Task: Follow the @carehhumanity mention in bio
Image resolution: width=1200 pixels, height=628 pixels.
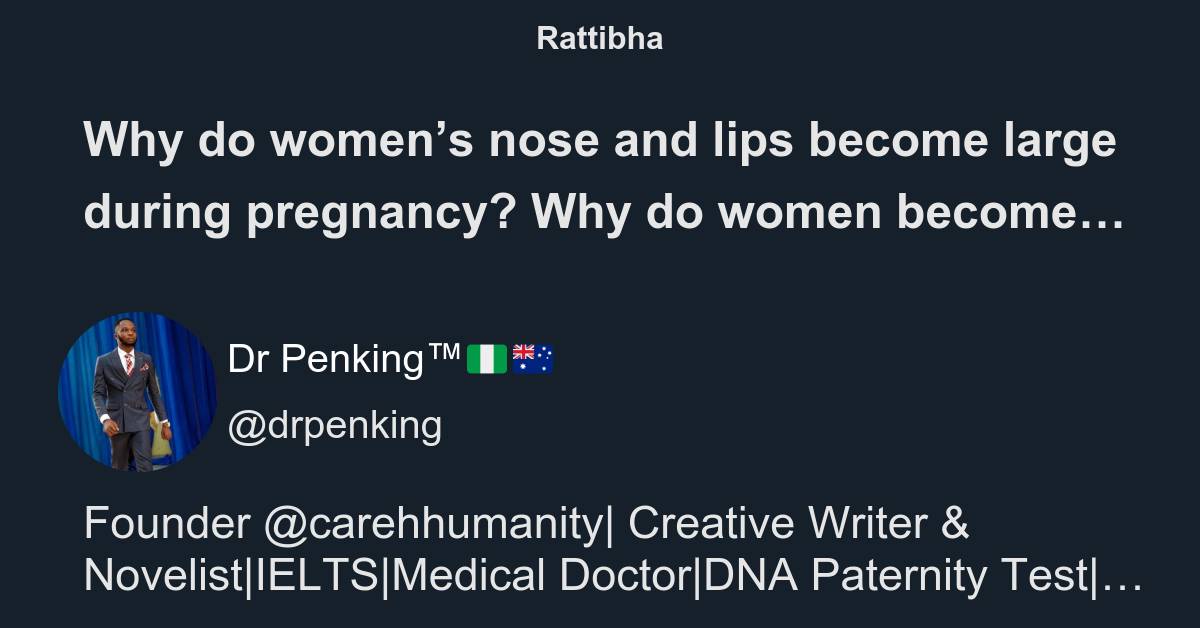Action: [435, 523]
